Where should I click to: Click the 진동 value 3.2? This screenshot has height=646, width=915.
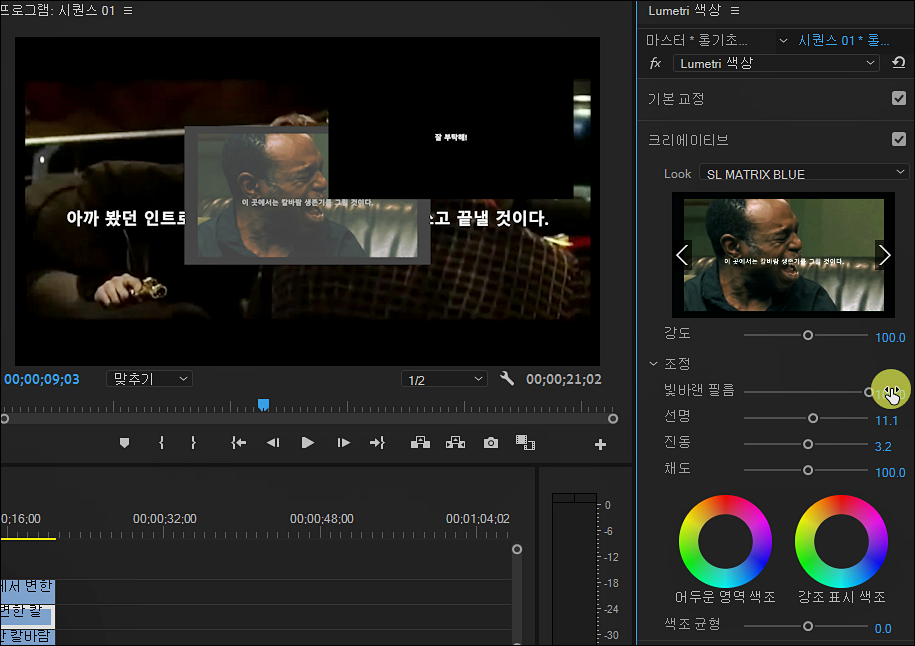(x=883, y=446)
